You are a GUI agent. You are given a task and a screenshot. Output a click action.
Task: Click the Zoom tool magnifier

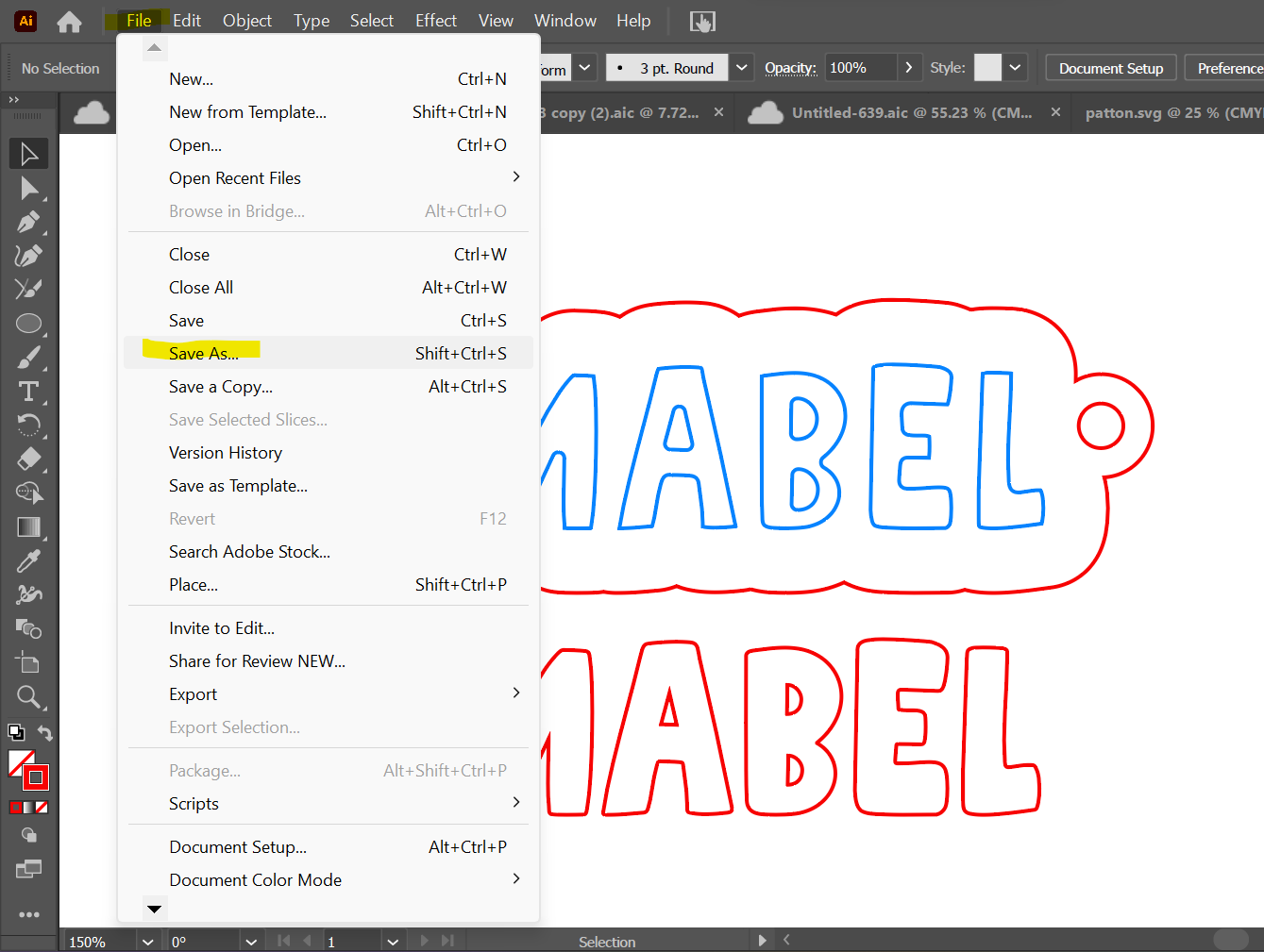click(x=28, y=697)
